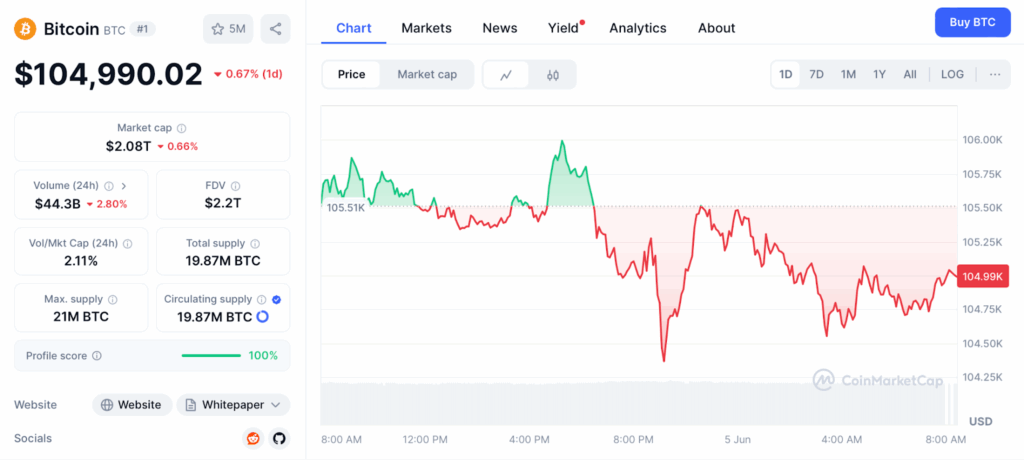This screenshot has width=1024, height=460.
Task: Toggle chart to Price view
Action: tap(351, 74)
